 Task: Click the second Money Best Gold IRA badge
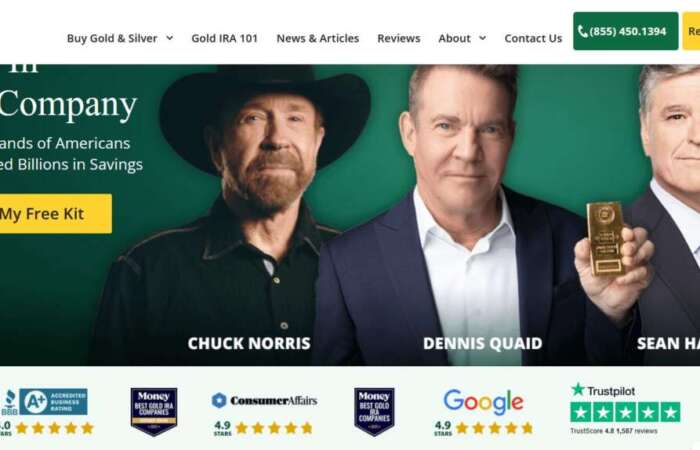(374, 411)
